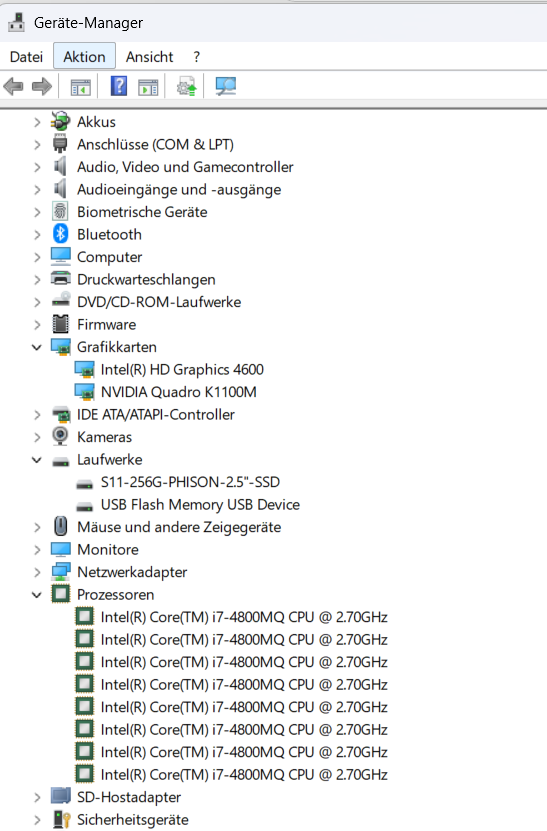Collapse the Prozessoren category
Viewport: 547px width, 831px height.
coord(37,595)
